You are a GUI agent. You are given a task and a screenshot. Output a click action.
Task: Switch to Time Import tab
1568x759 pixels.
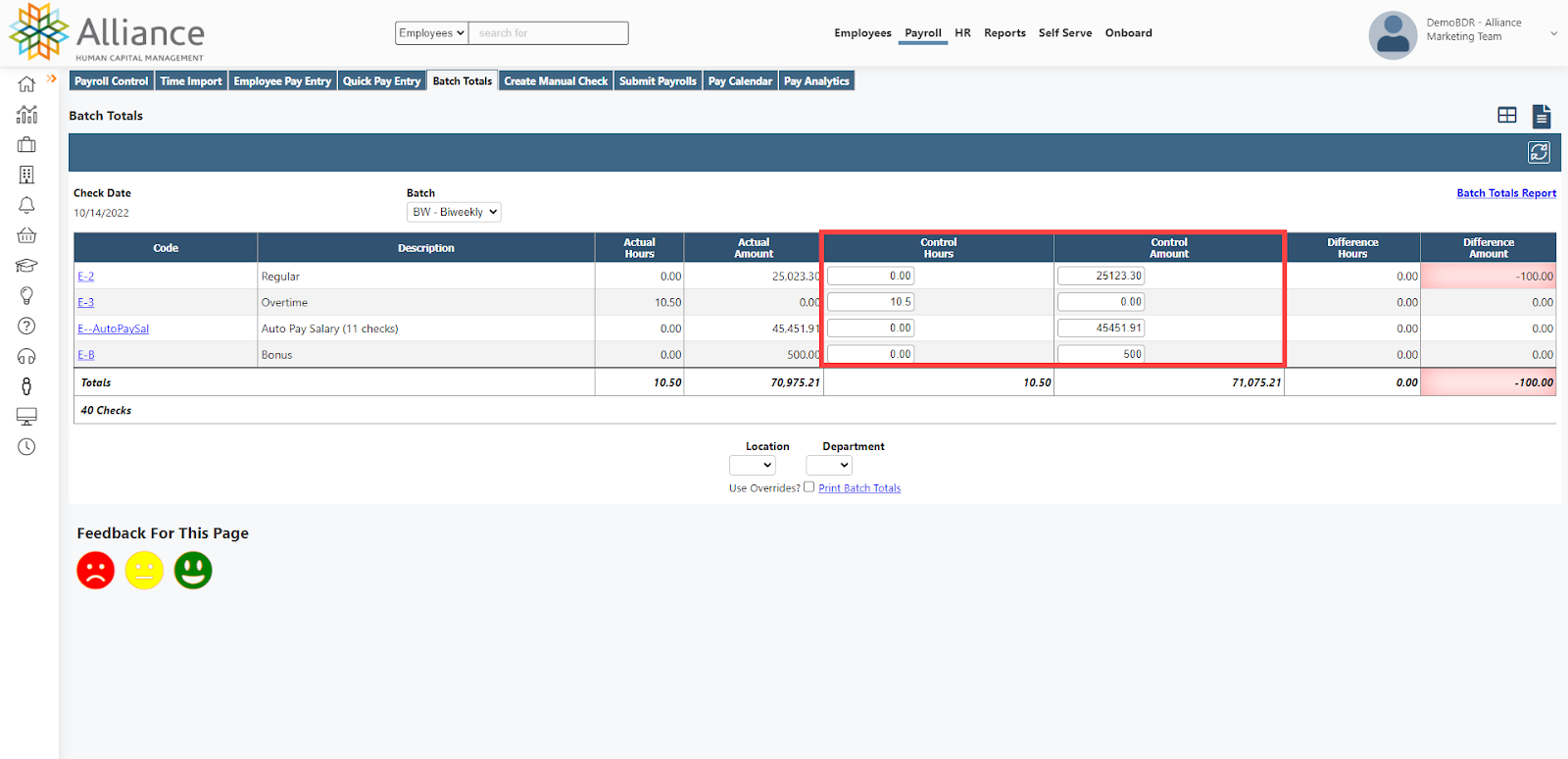pos(191,81)
